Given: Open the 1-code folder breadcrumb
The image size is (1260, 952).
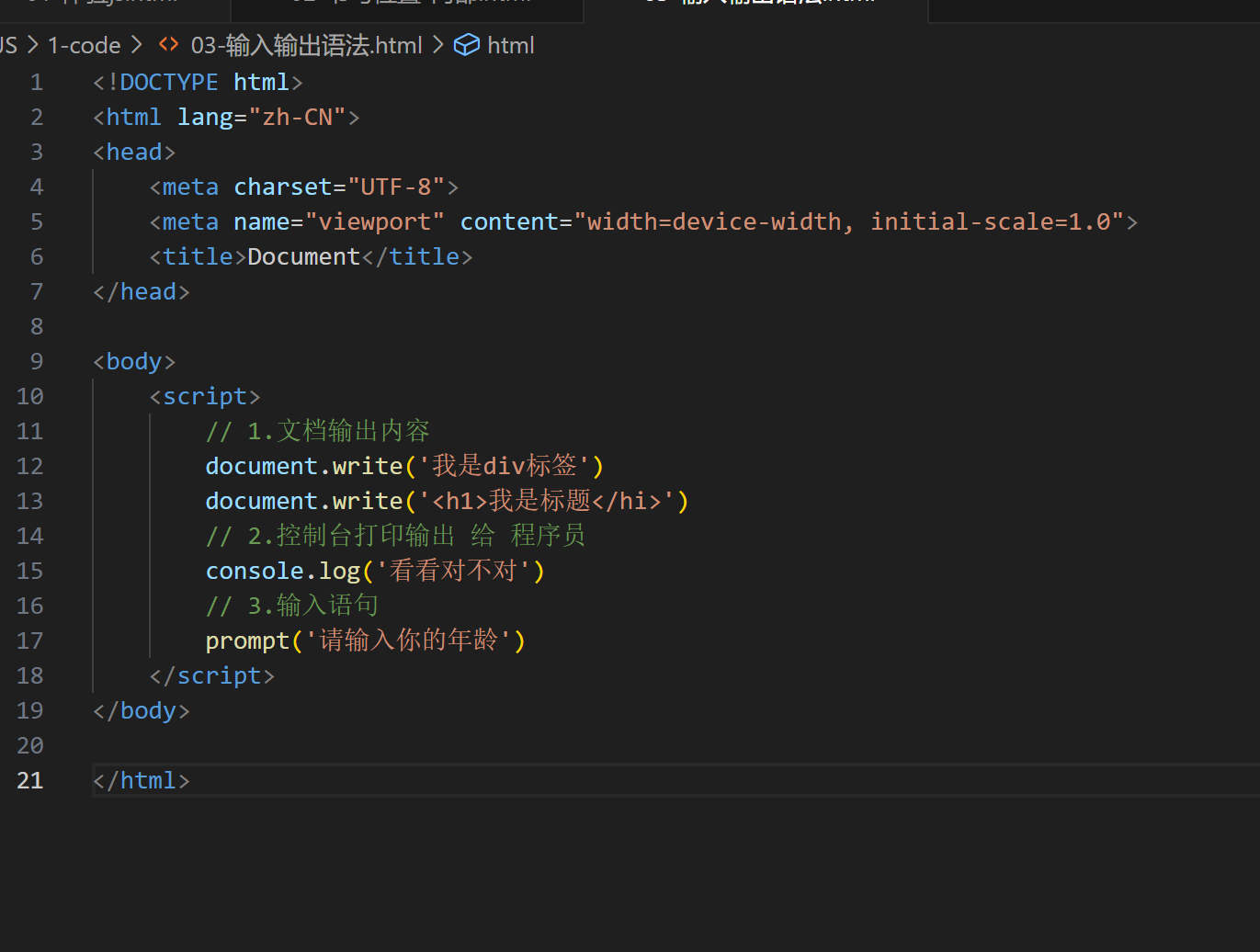Looking at the screenshot, I should coord(84,45).
